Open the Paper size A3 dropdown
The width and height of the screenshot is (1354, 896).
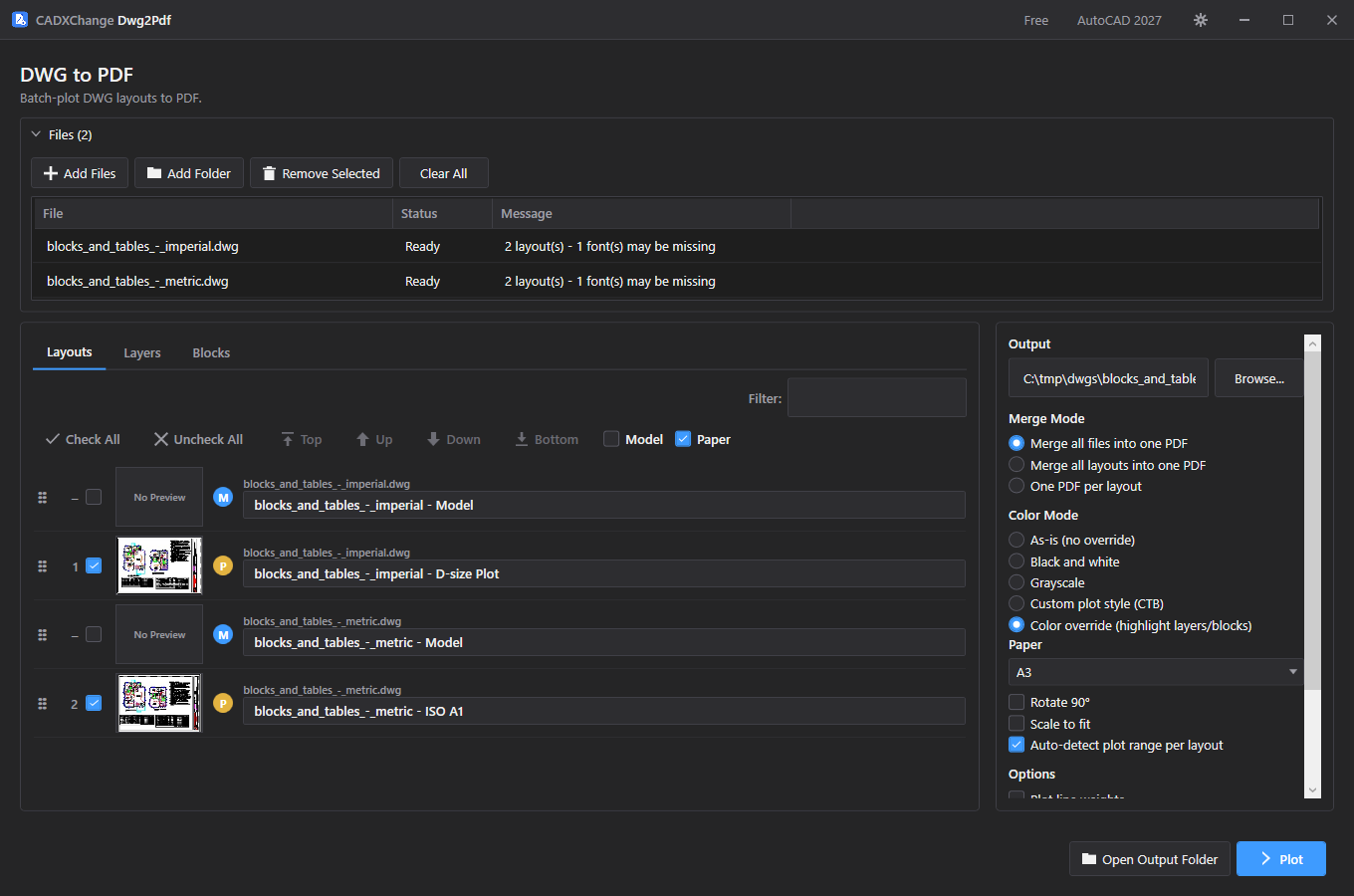pos(1156,672)
